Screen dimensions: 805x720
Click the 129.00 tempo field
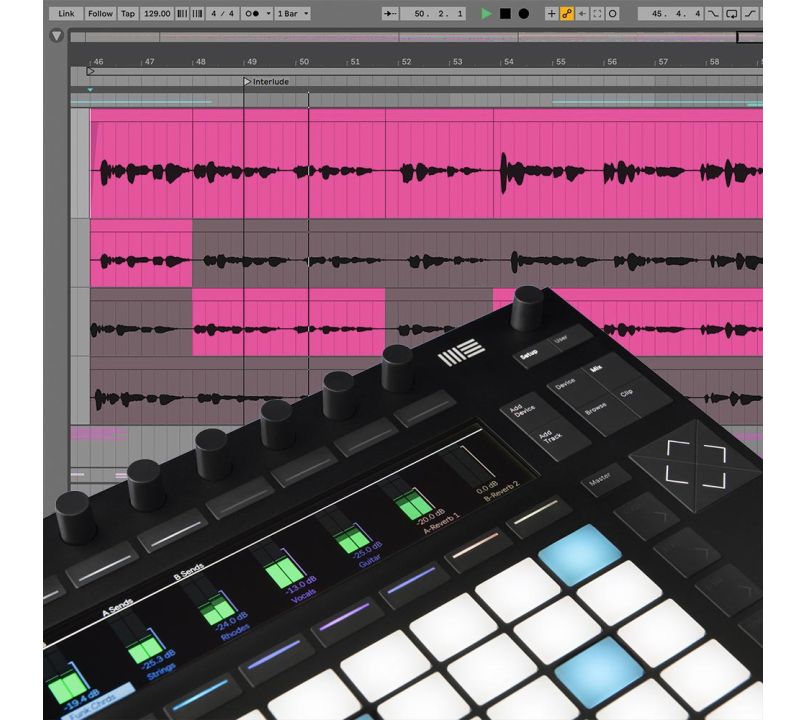[x=157, y=14]
